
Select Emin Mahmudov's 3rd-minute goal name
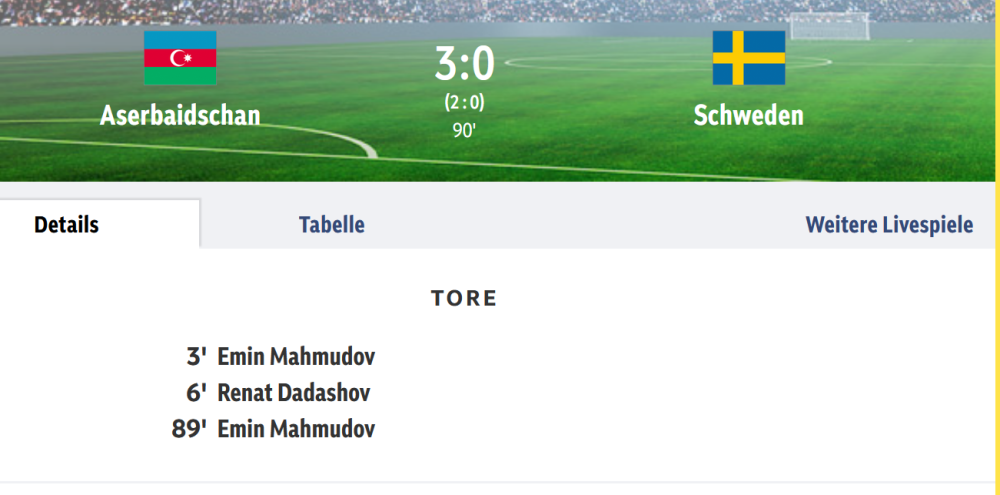pyautogui.click(x=296, y=356)
